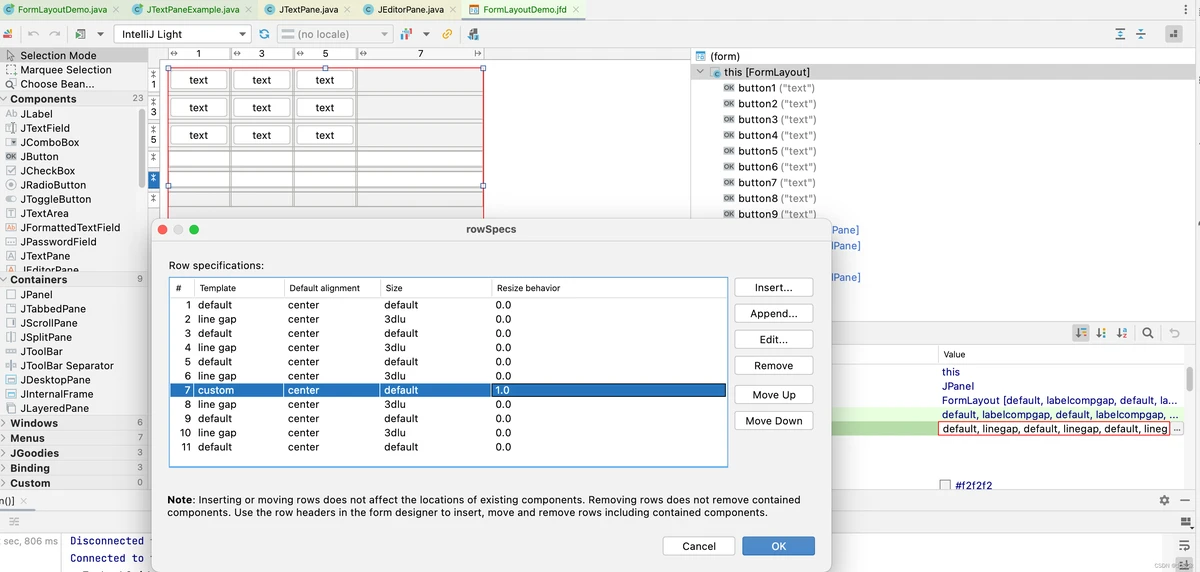Select JCheckBox component in palette
1200x572 pixels.
pos(47,171)
